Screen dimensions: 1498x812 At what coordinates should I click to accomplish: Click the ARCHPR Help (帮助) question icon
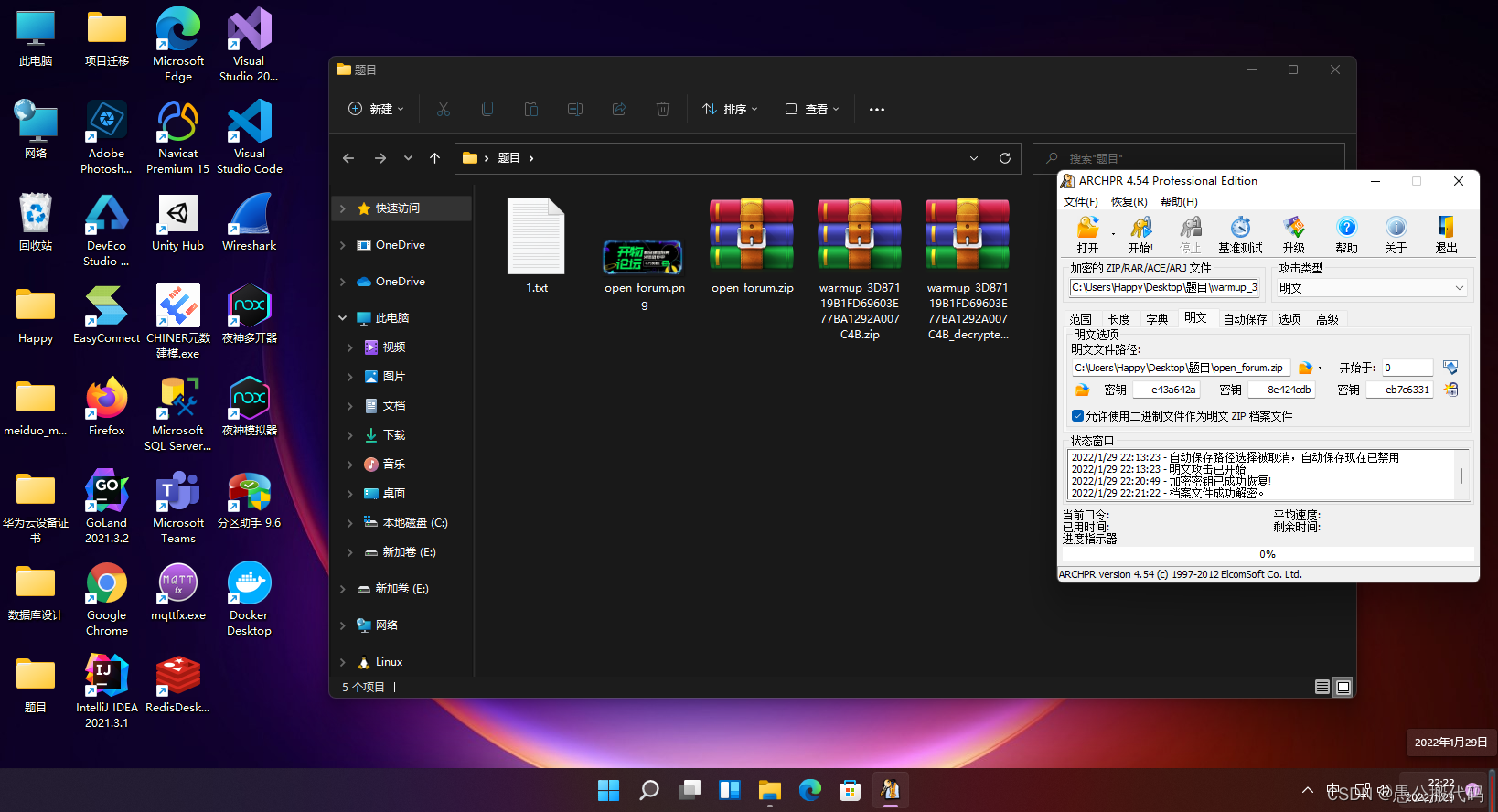pos(1346,227)
